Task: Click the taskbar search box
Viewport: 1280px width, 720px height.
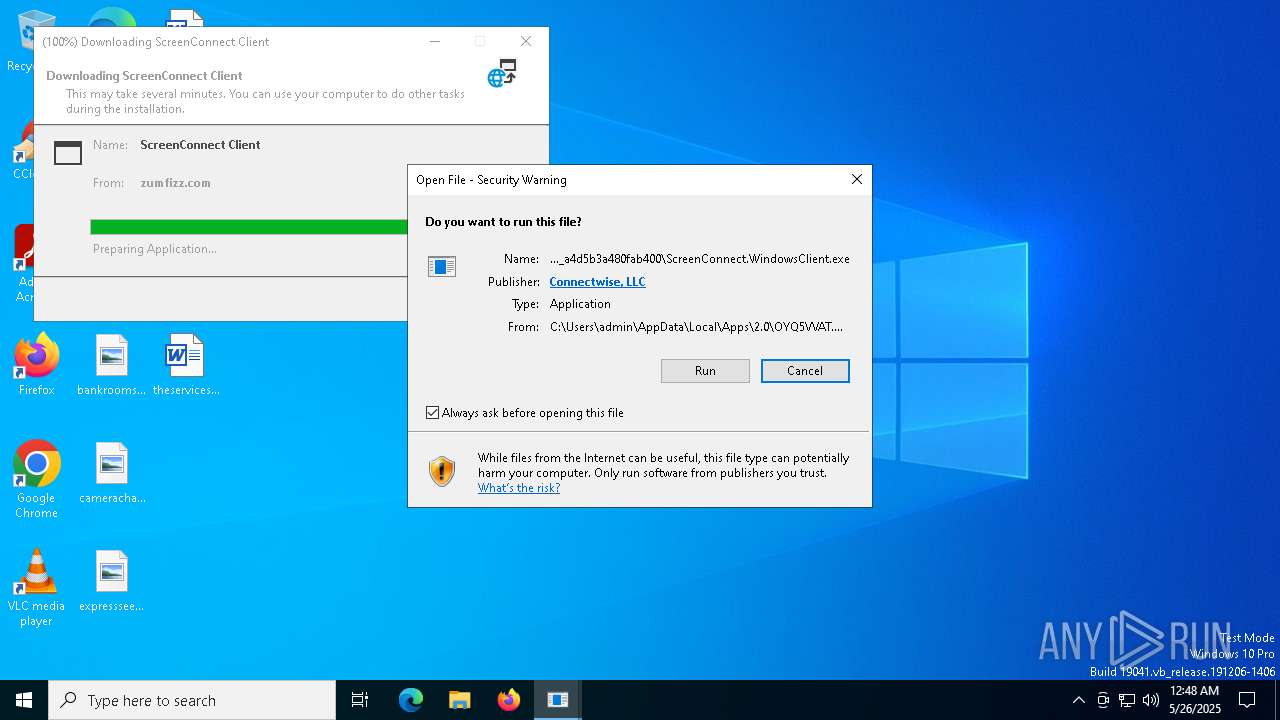Action: pyautogui.click(x=192, y=700)
